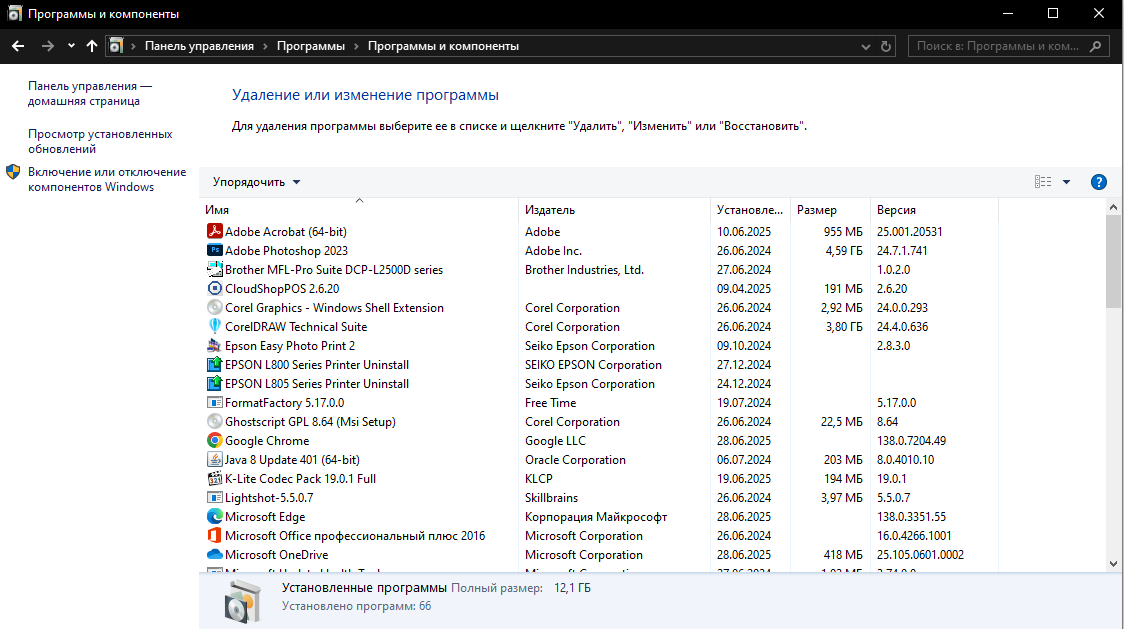Click the Control Panel icon in address bar
Screen dimensions: 1124x629
pyautogui.click(x=115, y=46)
